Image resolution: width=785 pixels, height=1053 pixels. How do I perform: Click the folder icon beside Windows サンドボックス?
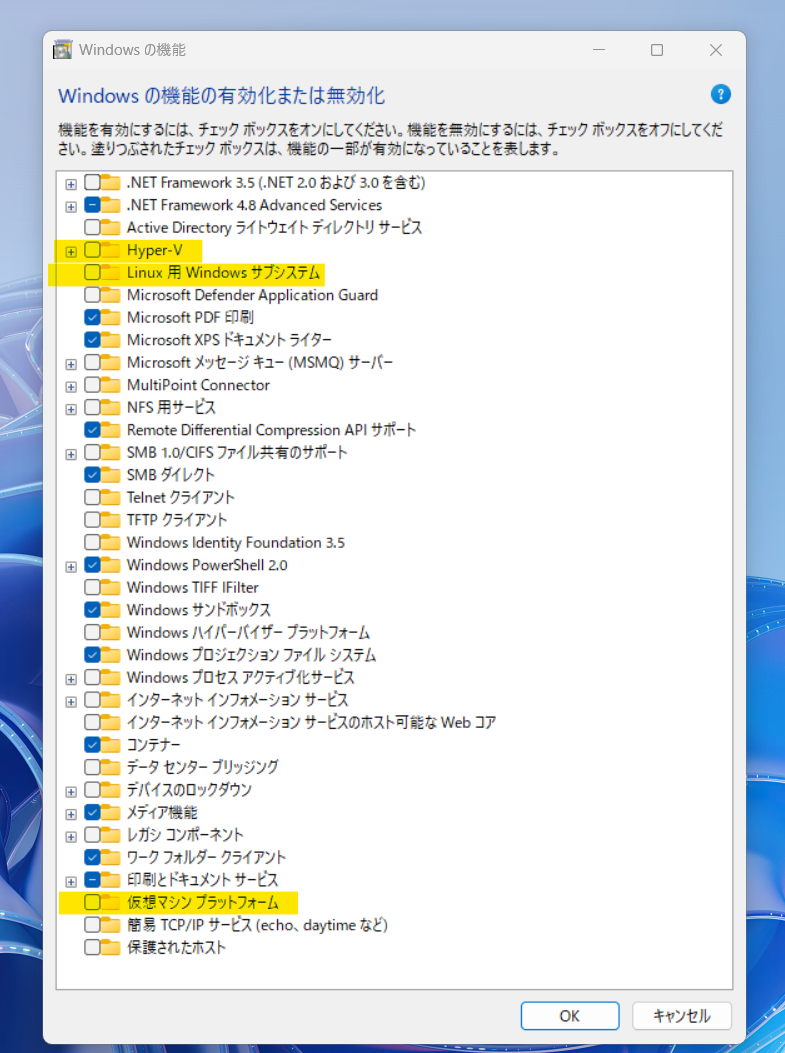coord(110,610)
